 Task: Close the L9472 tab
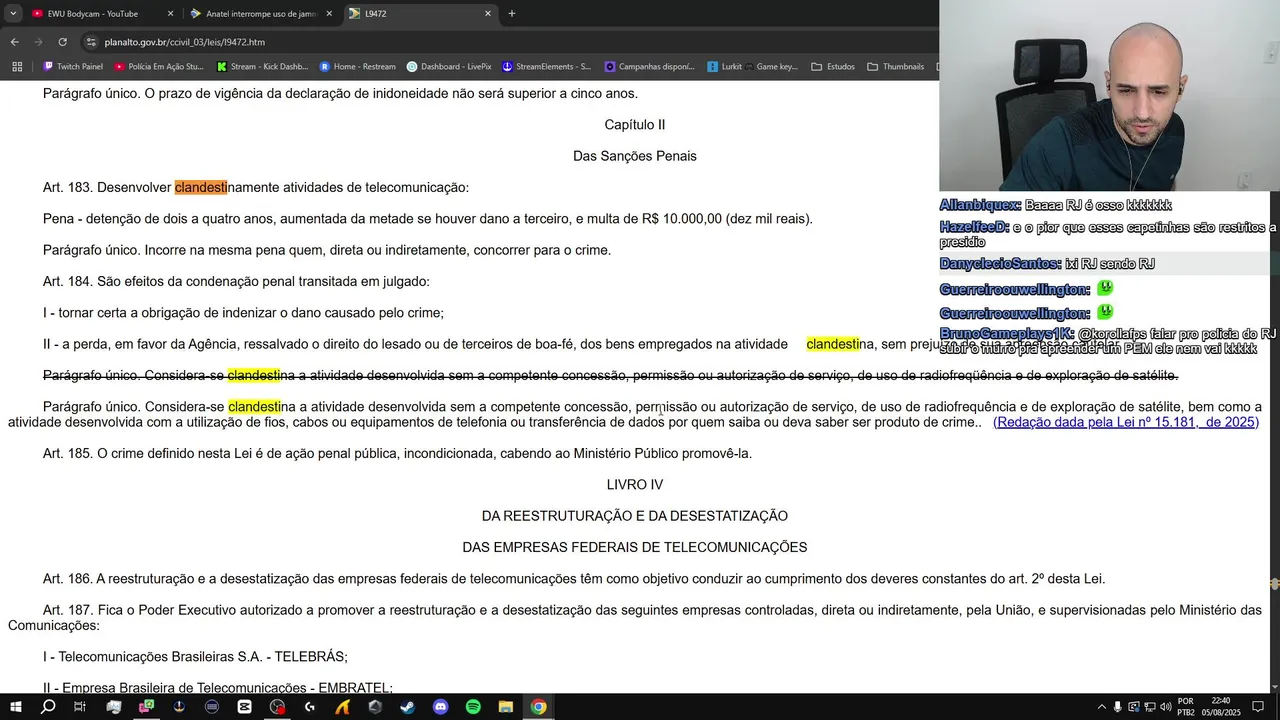488,14
